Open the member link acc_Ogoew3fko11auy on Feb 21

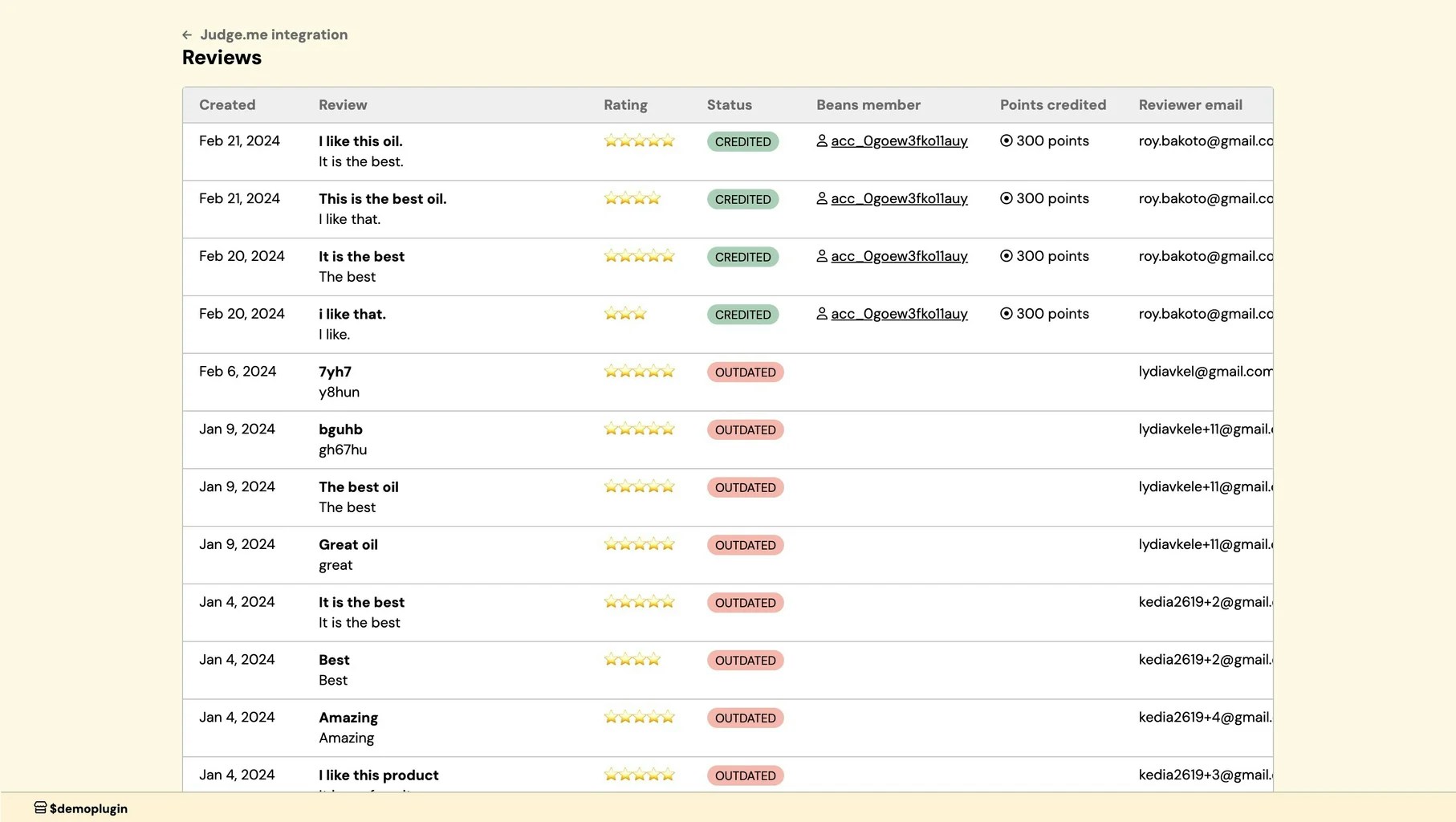pyautogui.click(x=899, y=140)
